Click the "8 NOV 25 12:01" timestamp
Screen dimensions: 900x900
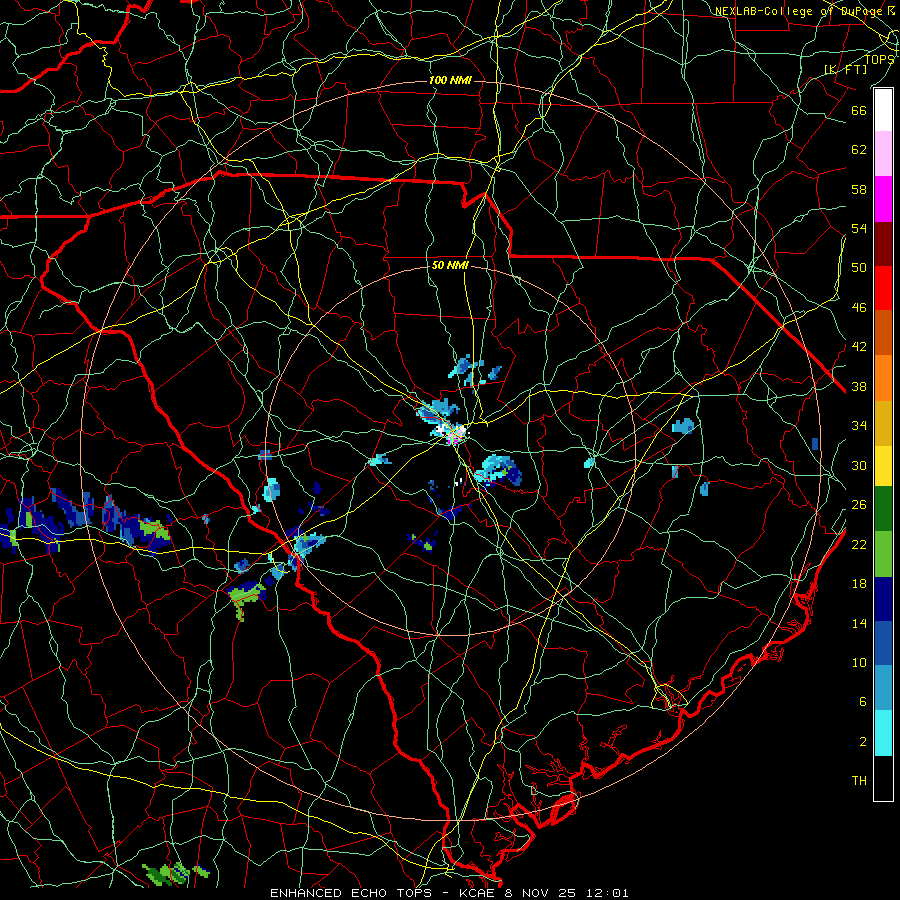click(x=567, y=893)
